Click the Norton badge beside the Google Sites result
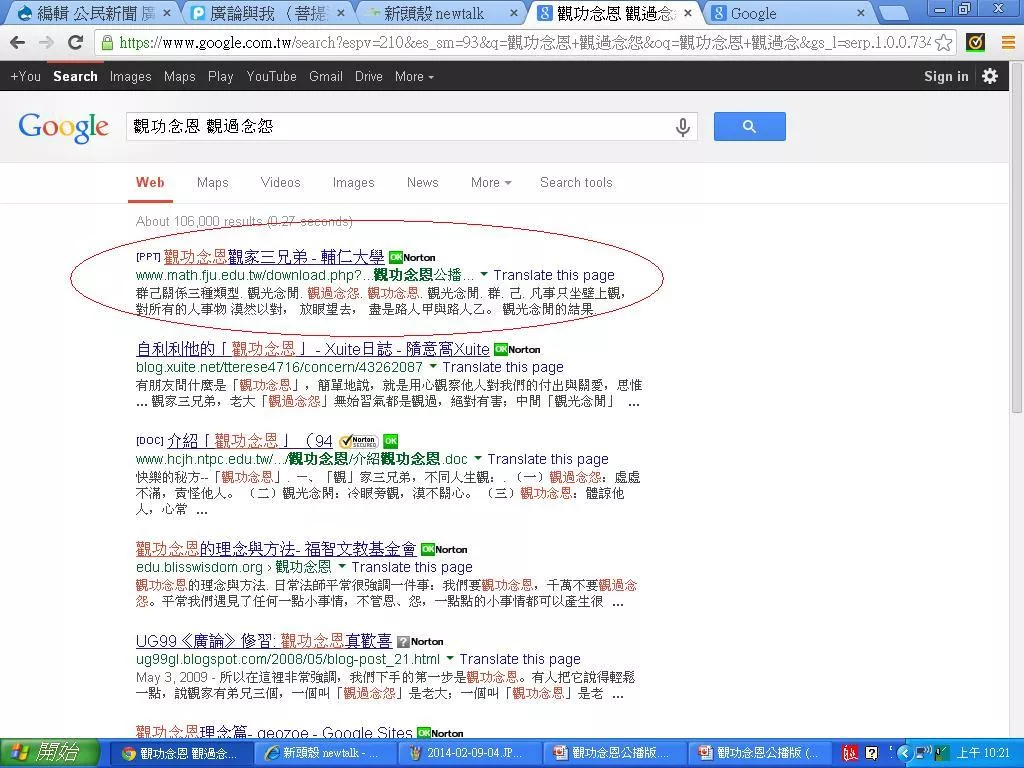The height and width of the screenshot is (768, 1024). [x=440, y=733]
